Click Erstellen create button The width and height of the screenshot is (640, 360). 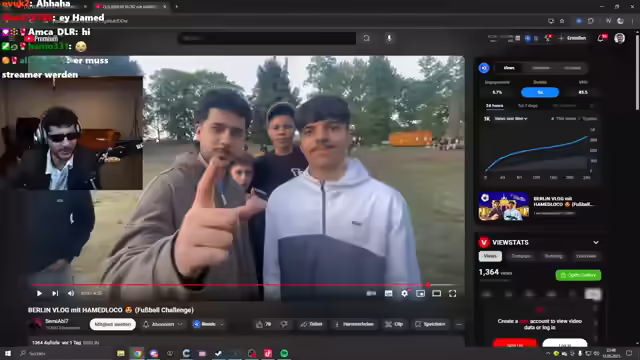(x=572, y=38)
